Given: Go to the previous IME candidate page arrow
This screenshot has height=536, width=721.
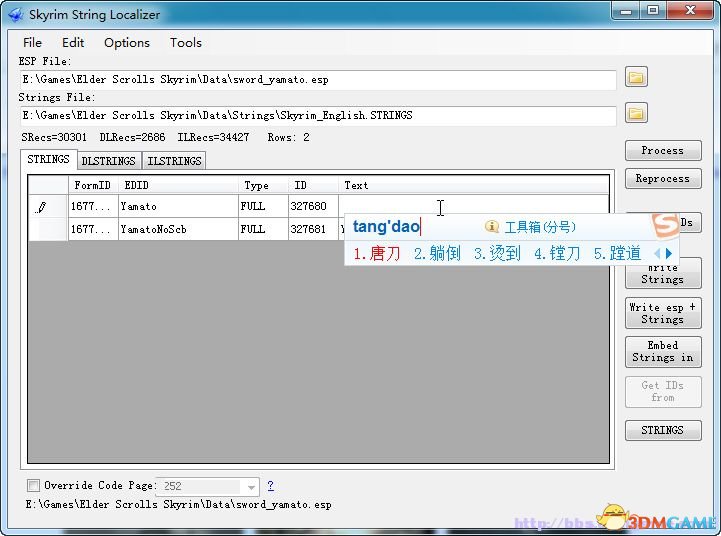Looking at the screenshot, I should coord(657,253).
